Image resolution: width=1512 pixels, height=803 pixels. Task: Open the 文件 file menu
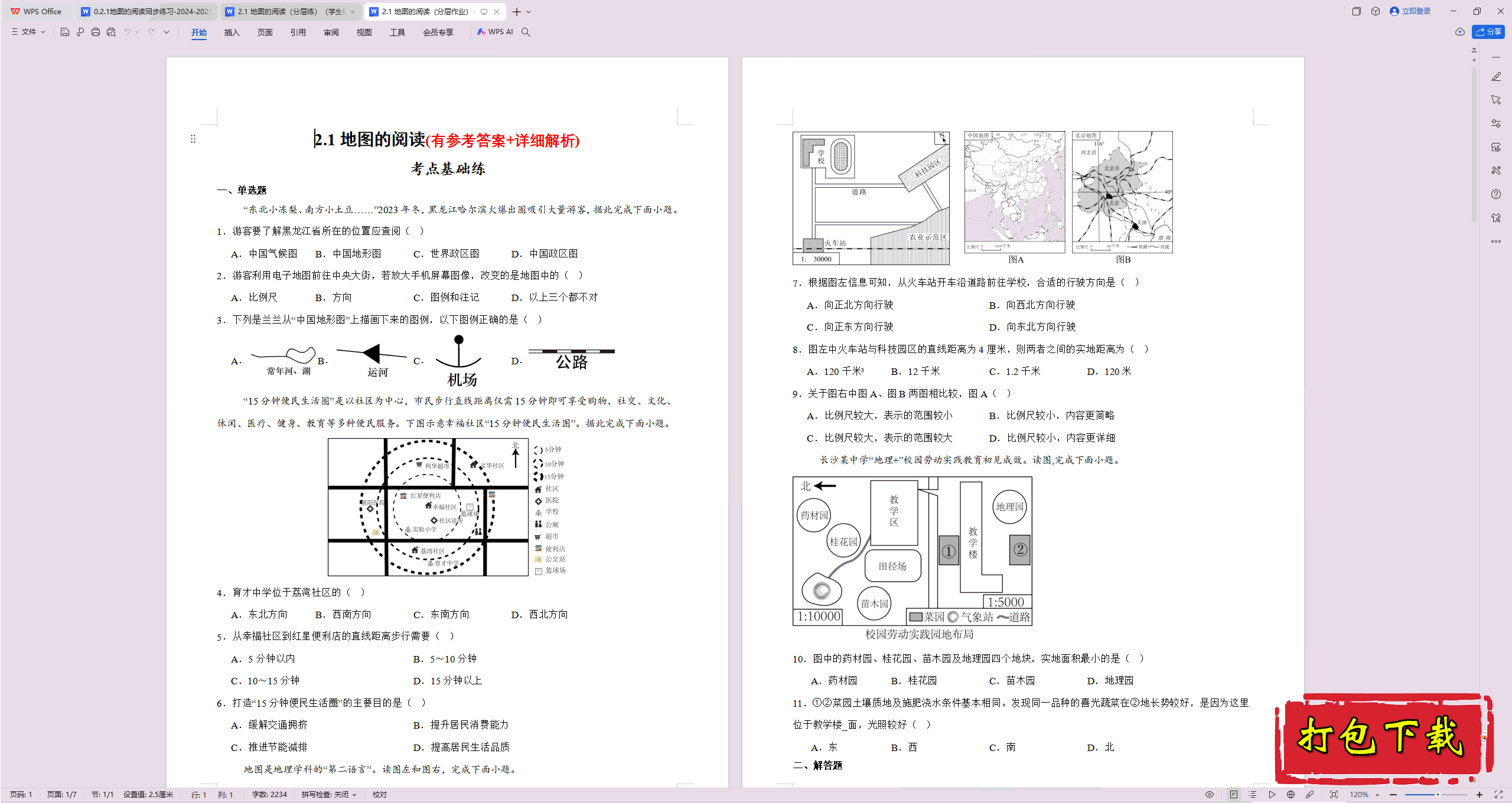pyautogui.click(x=28, y=32)
